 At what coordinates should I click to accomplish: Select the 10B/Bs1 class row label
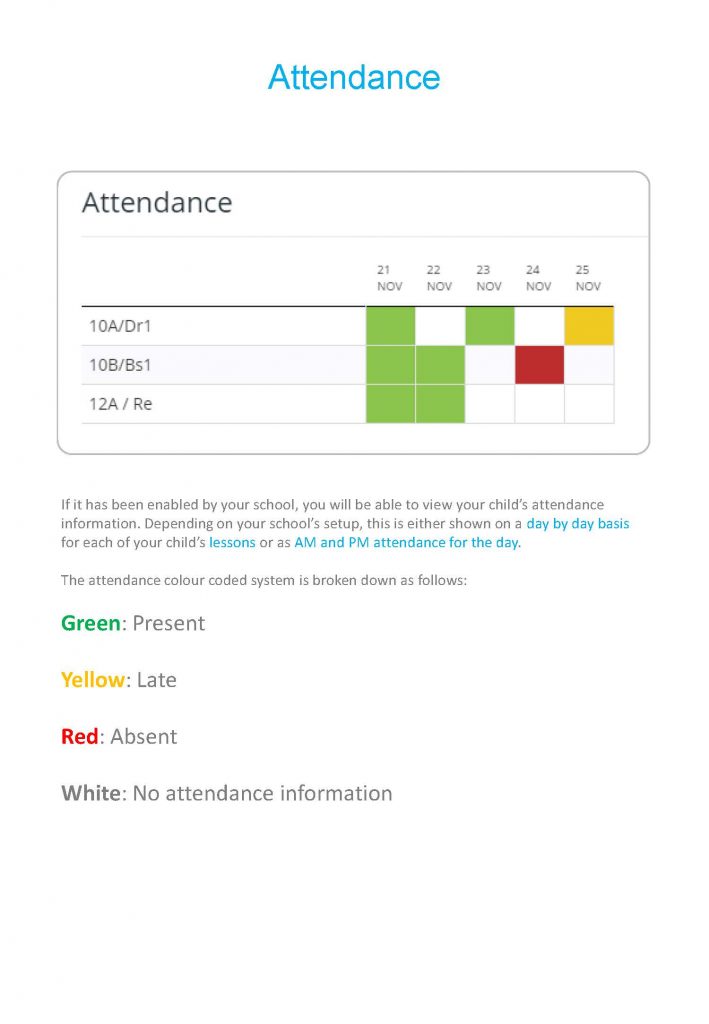(x=120, y=365)
